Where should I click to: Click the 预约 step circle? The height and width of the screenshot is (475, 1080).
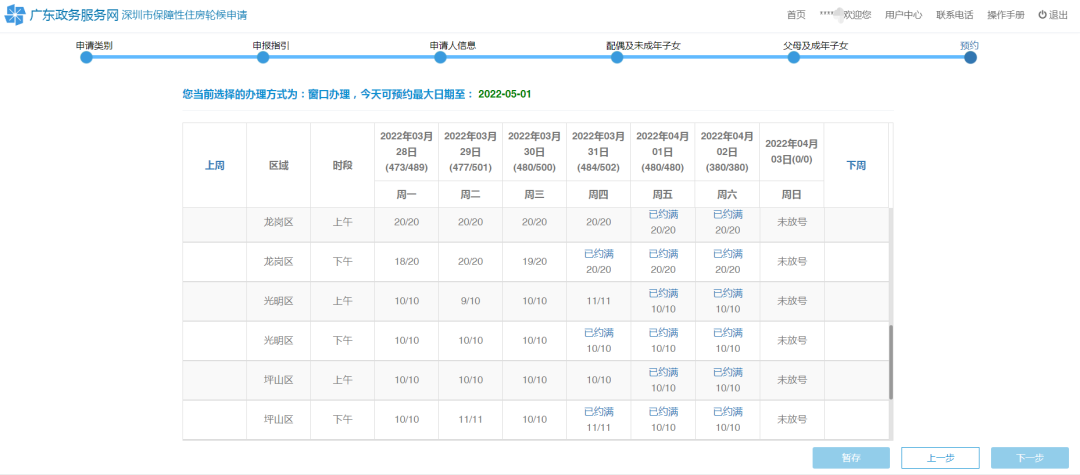pos(970,58)
